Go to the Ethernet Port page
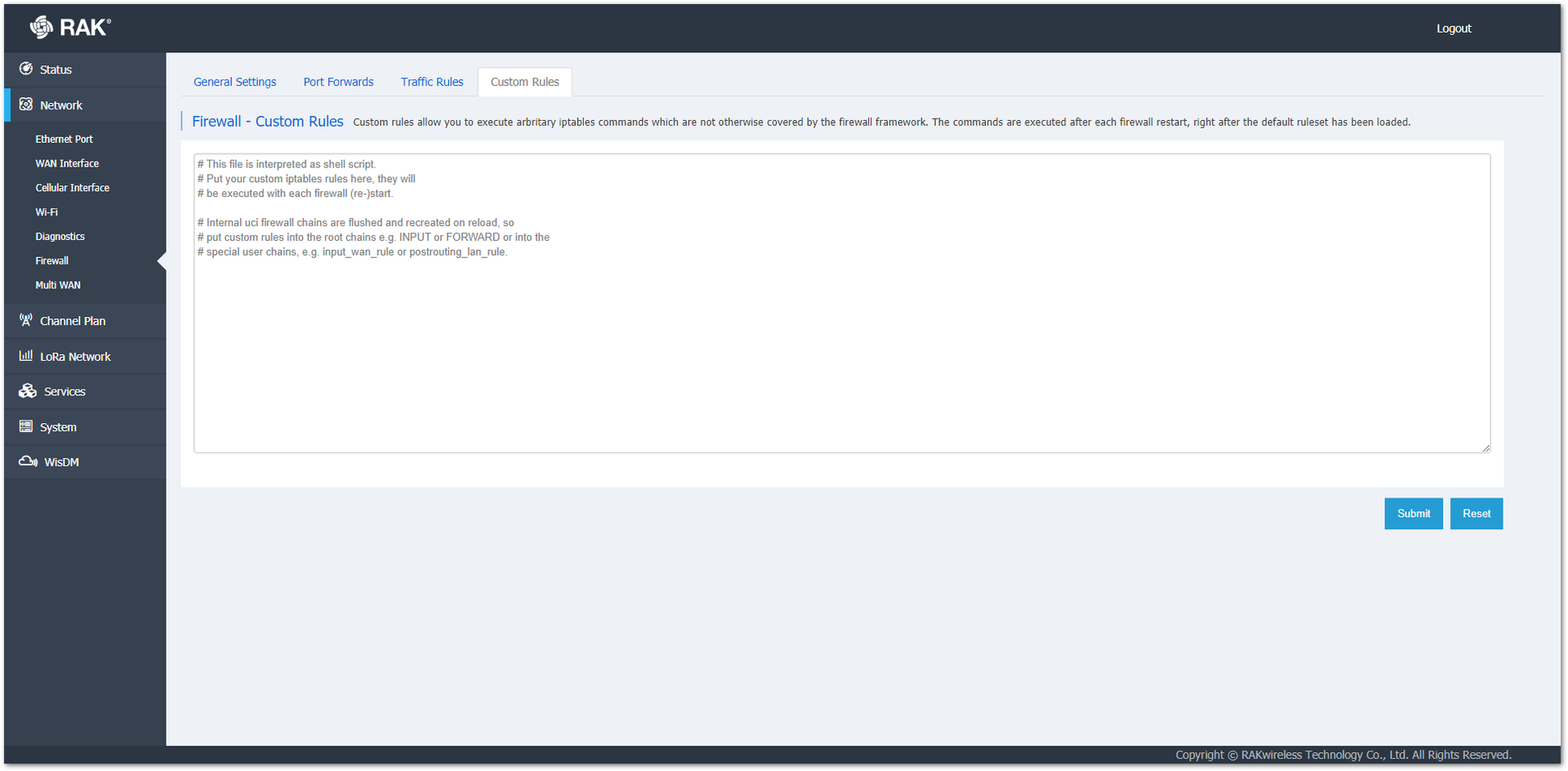The image size is (1568, 771). [x=64, y=139]
